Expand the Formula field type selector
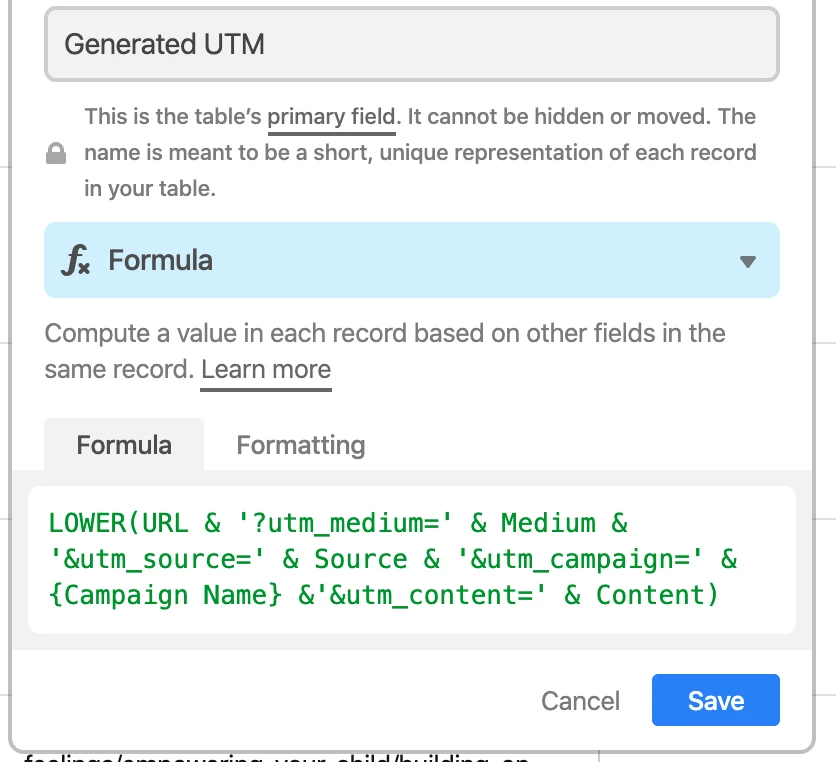The image size is (836, 762). coord(412,260)
